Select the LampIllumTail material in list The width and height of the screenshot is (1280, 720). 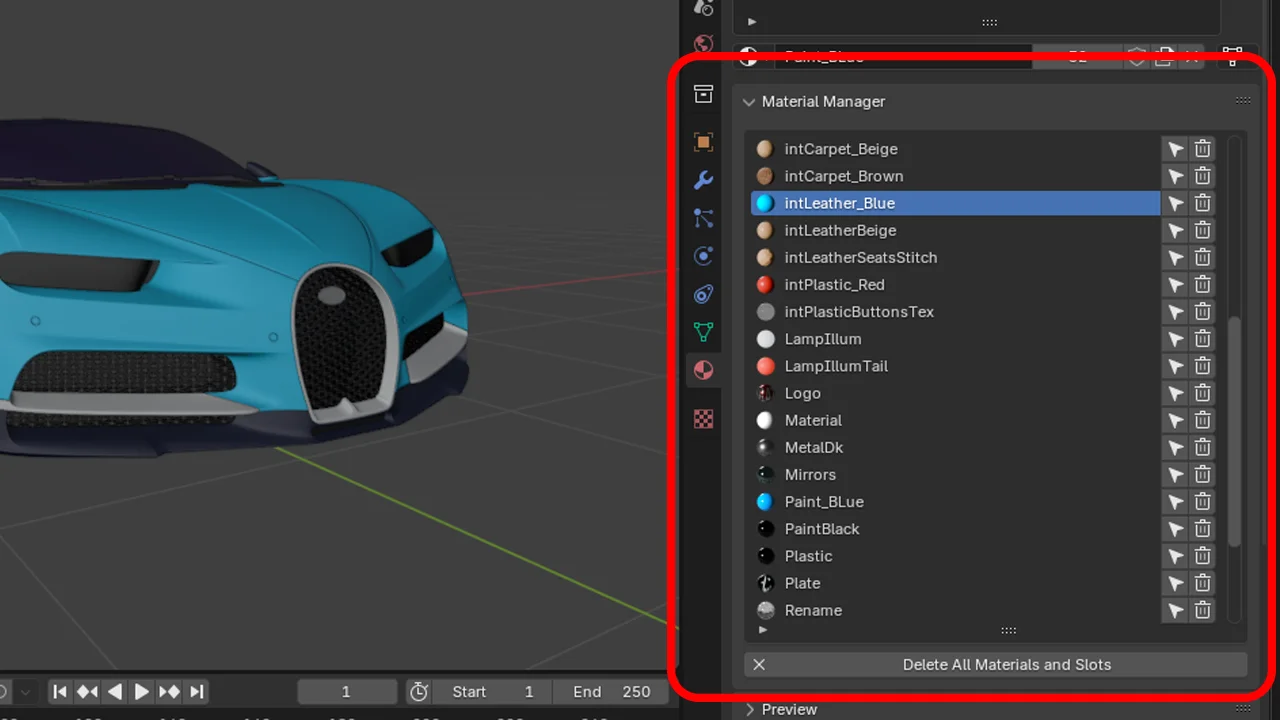pyautogui.click(x=836, y=366)
